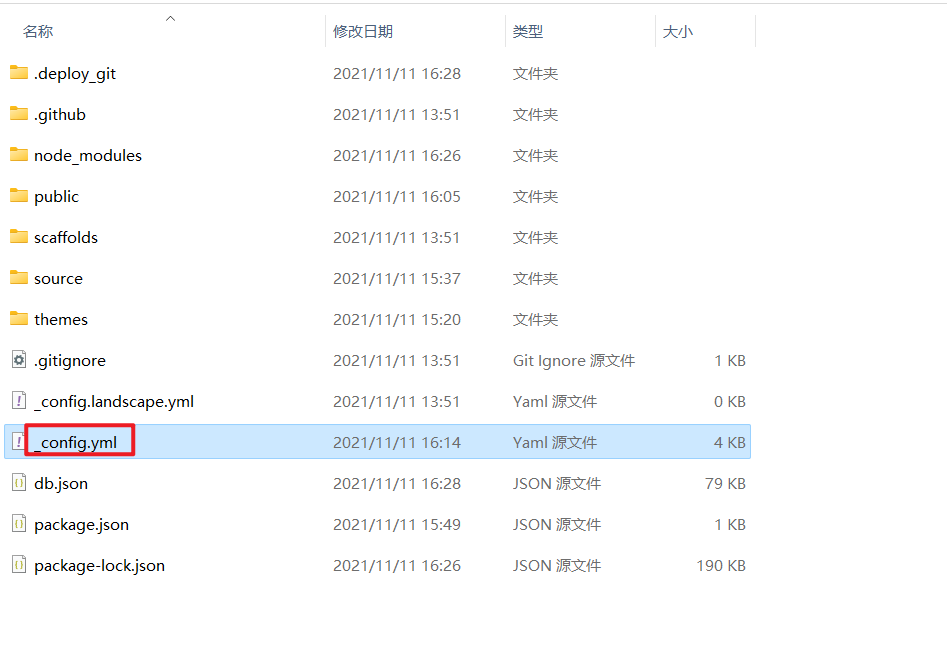947x661 pixels.
Task: Click the _config.yml Yaml file icon
Action: [19, 442]
